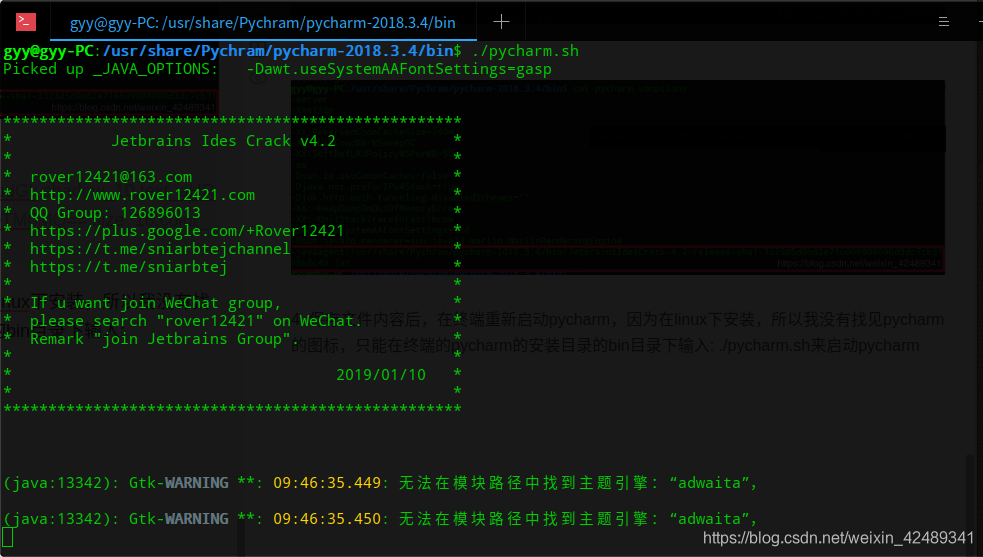The width and height of the screenshot is (983, 557).
Task: Click the rover12421@163.com email text
Action: (111, 177)
